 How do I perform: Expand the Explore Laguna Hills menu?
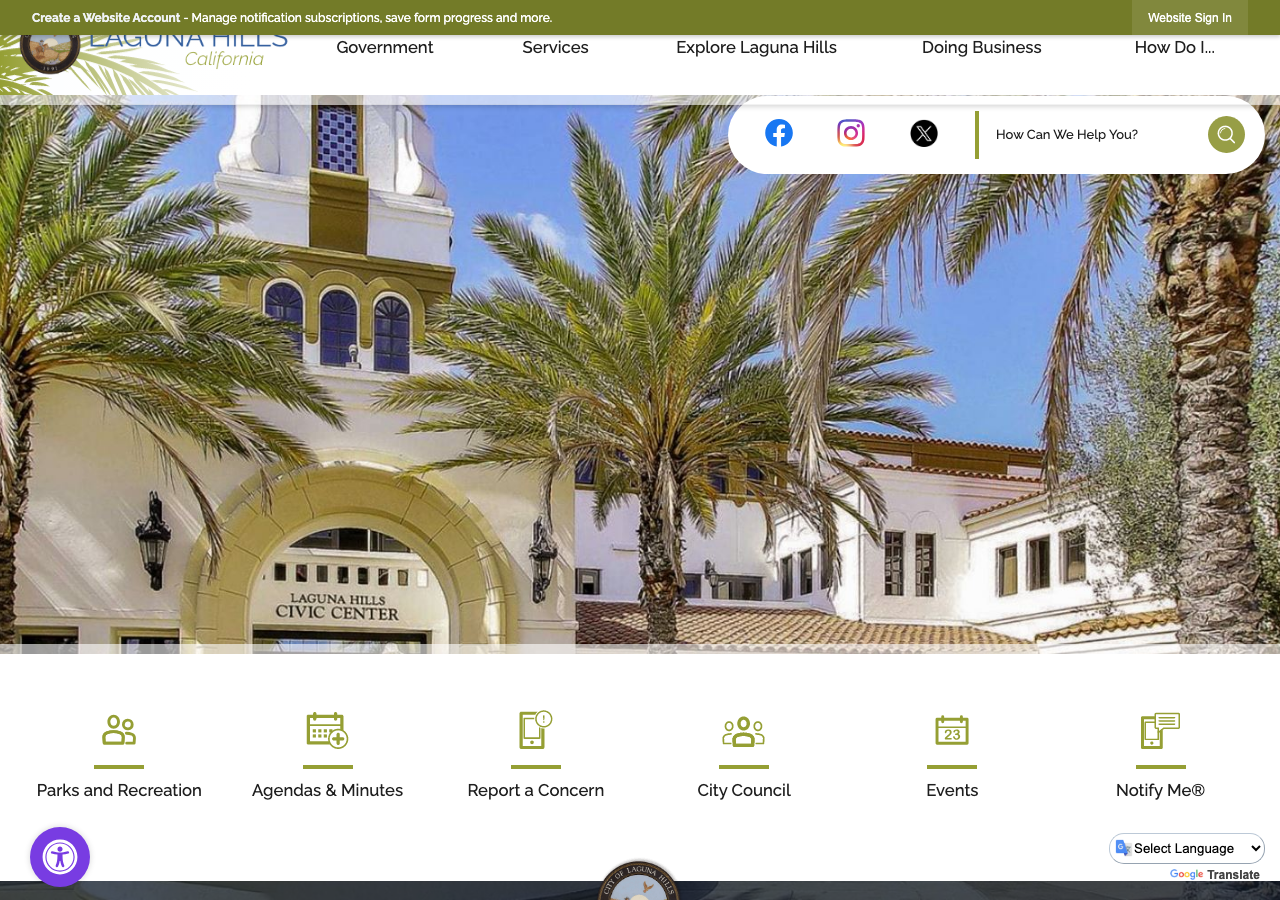click(756, 47)
